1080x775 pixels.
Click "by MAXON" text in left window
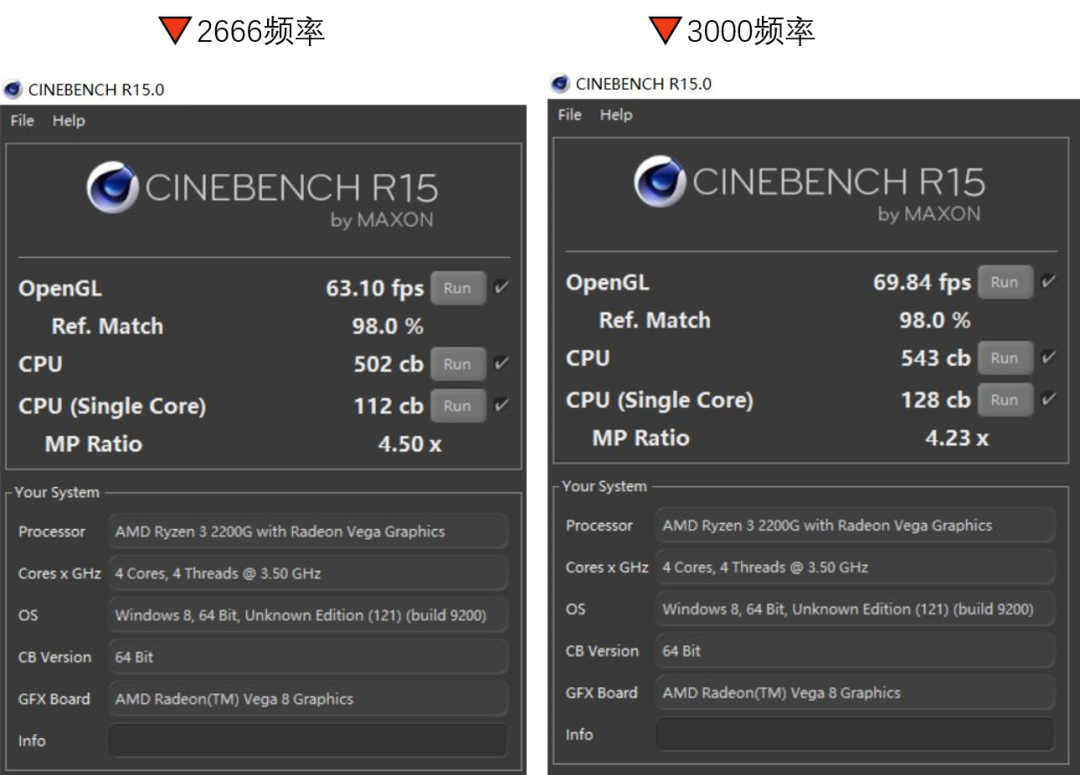[382, 220]
